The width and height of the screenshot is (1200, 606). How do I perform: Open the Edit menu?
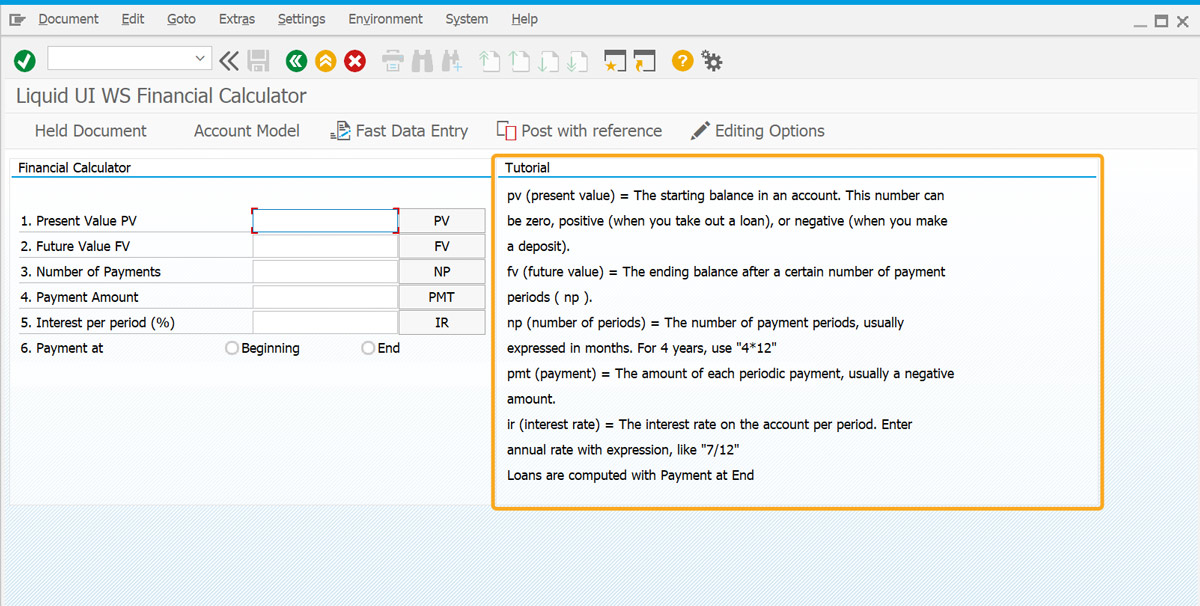point(133,19)
